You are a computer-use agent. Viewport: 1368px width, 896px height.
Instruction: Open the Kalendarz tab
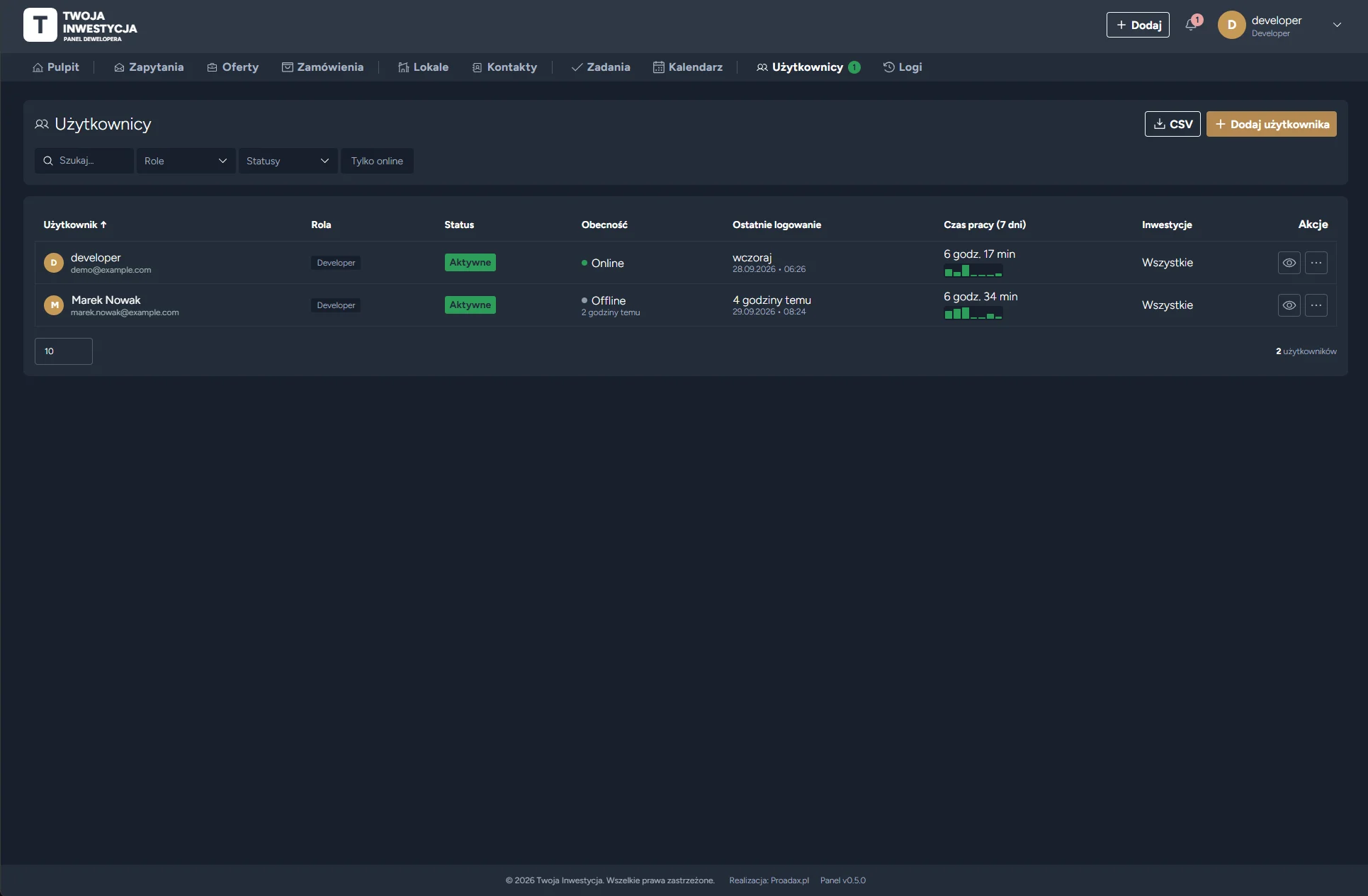pyautogui.click(x=688, y=67)
